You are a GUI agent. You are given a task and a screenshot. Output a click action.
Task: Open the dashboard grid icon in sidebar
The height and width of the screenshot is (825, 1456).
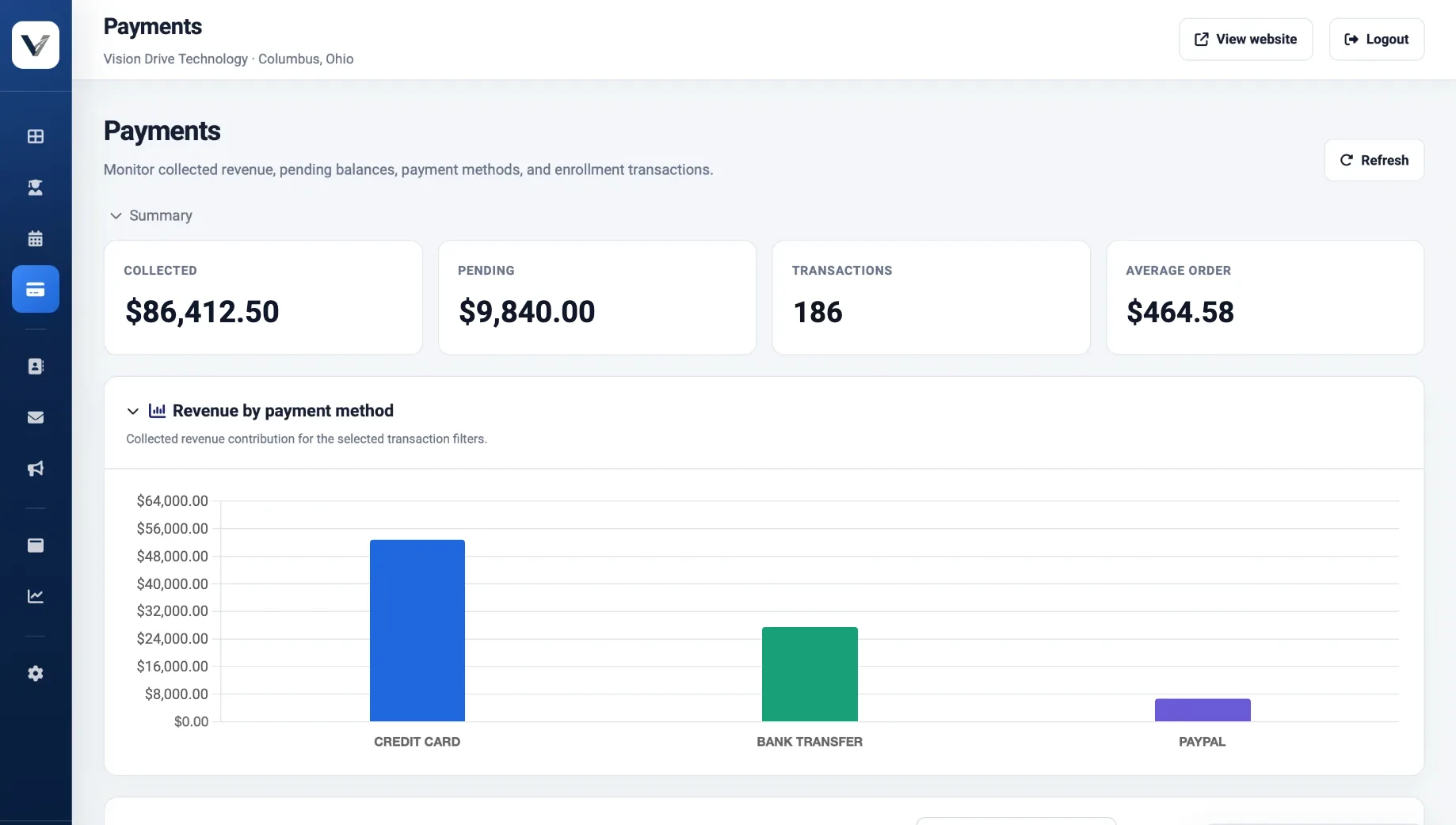(x=36, y=136)
